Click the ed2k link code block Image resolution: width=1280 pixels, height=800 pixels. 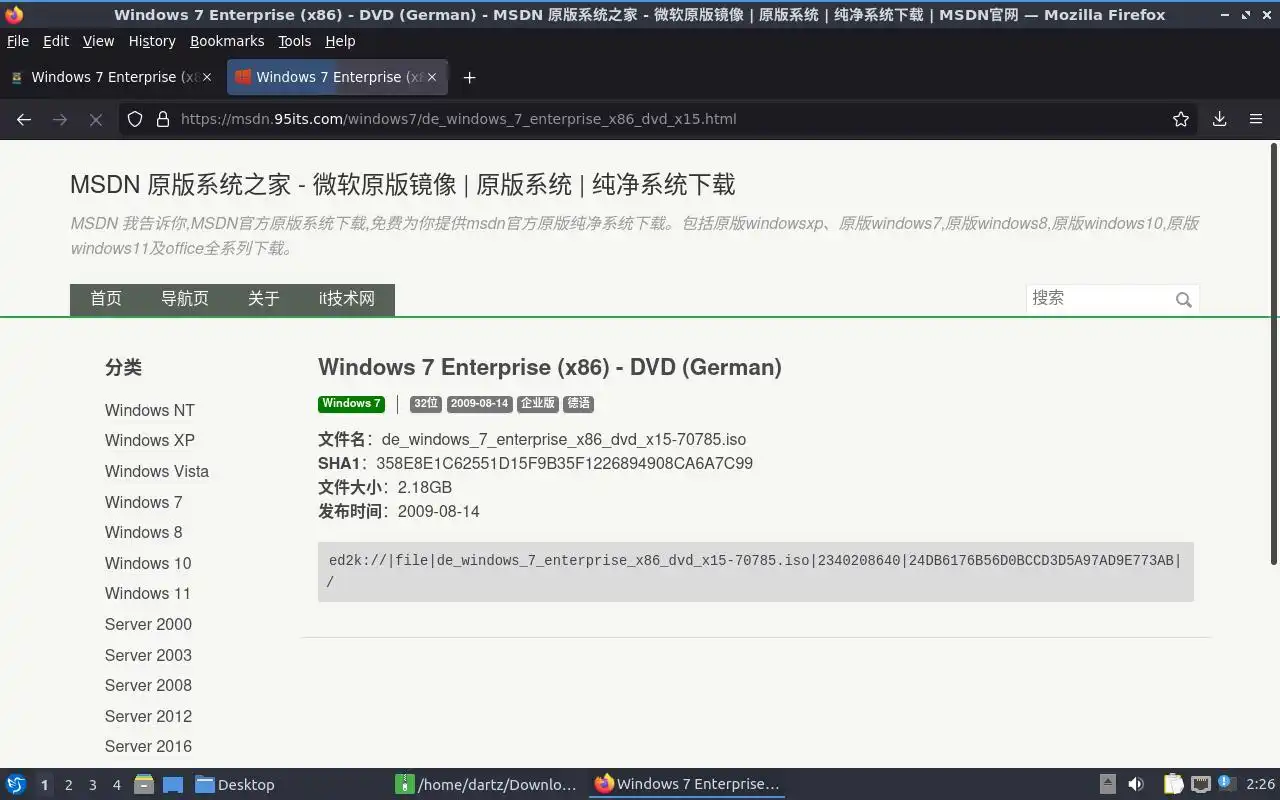click(756, 572)
